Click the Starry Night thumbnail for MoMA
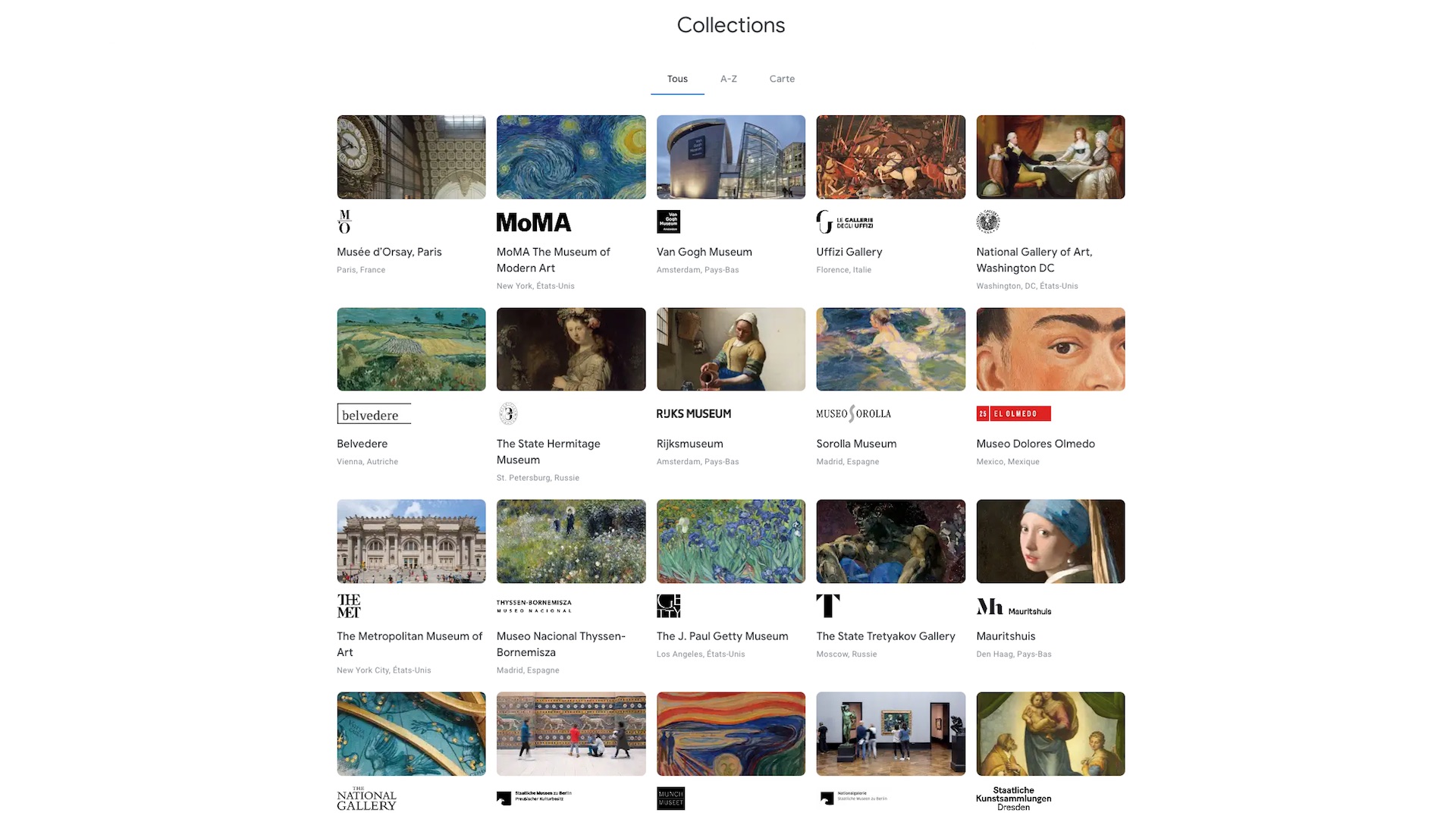 tap(571, 157)
